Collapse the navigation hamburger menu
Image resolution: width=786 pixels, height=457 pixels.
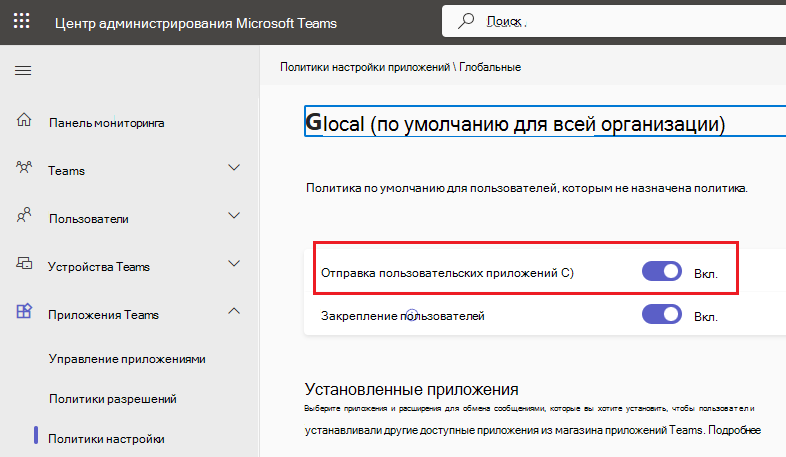click(x=23, y=71)
